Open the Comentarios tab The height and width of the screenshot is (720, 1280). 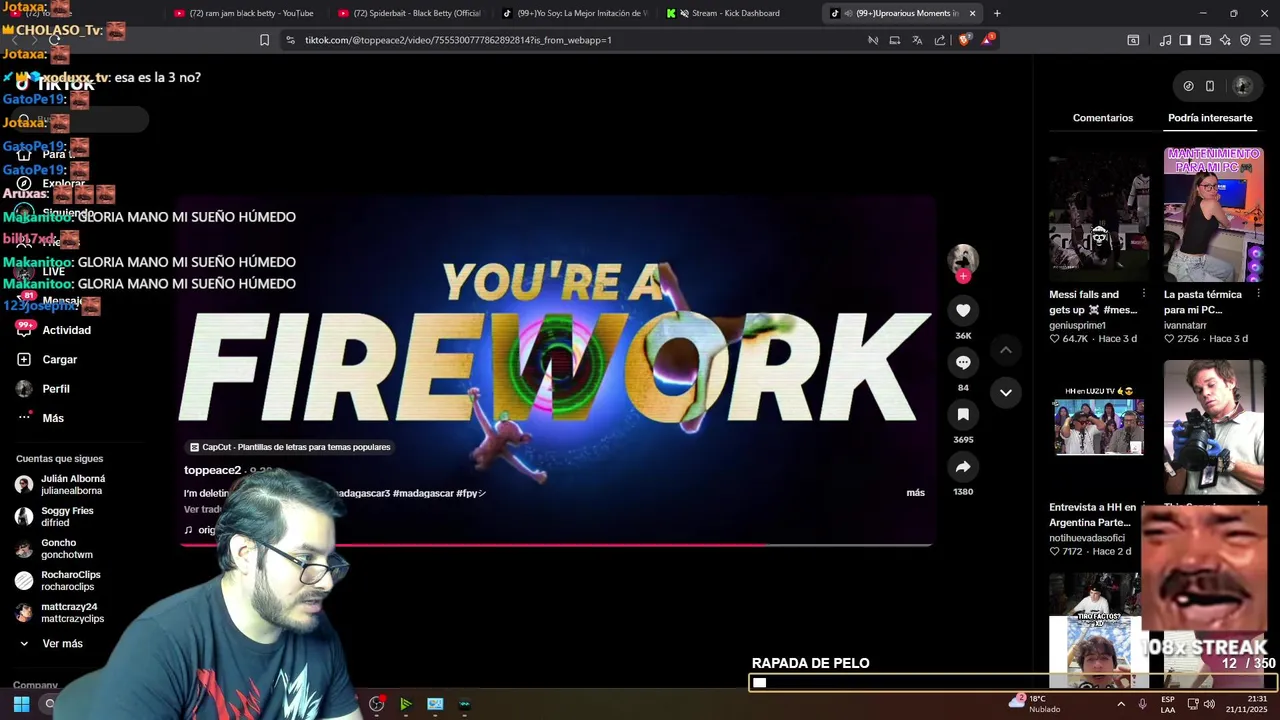point(1103,118)
